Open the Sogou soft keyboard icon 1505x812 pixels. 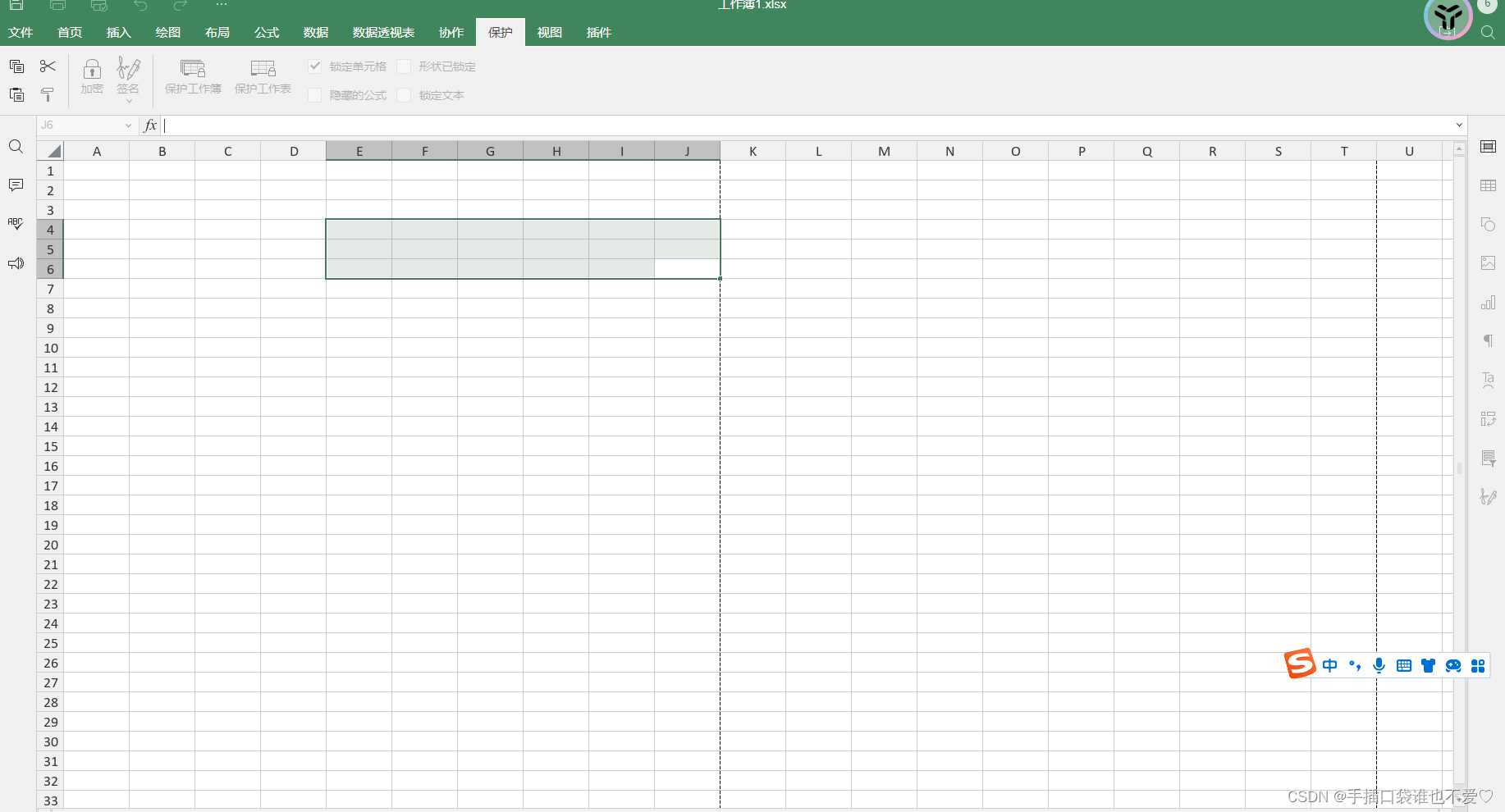tap(1404, 666)
